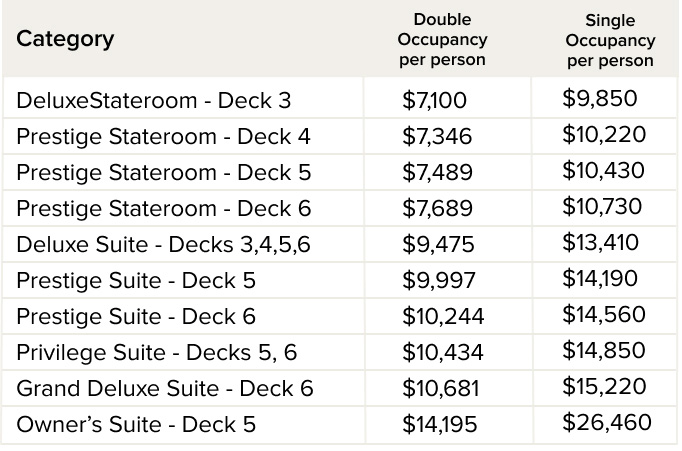Click the $9,850 single occupancy price

[600, 99]
